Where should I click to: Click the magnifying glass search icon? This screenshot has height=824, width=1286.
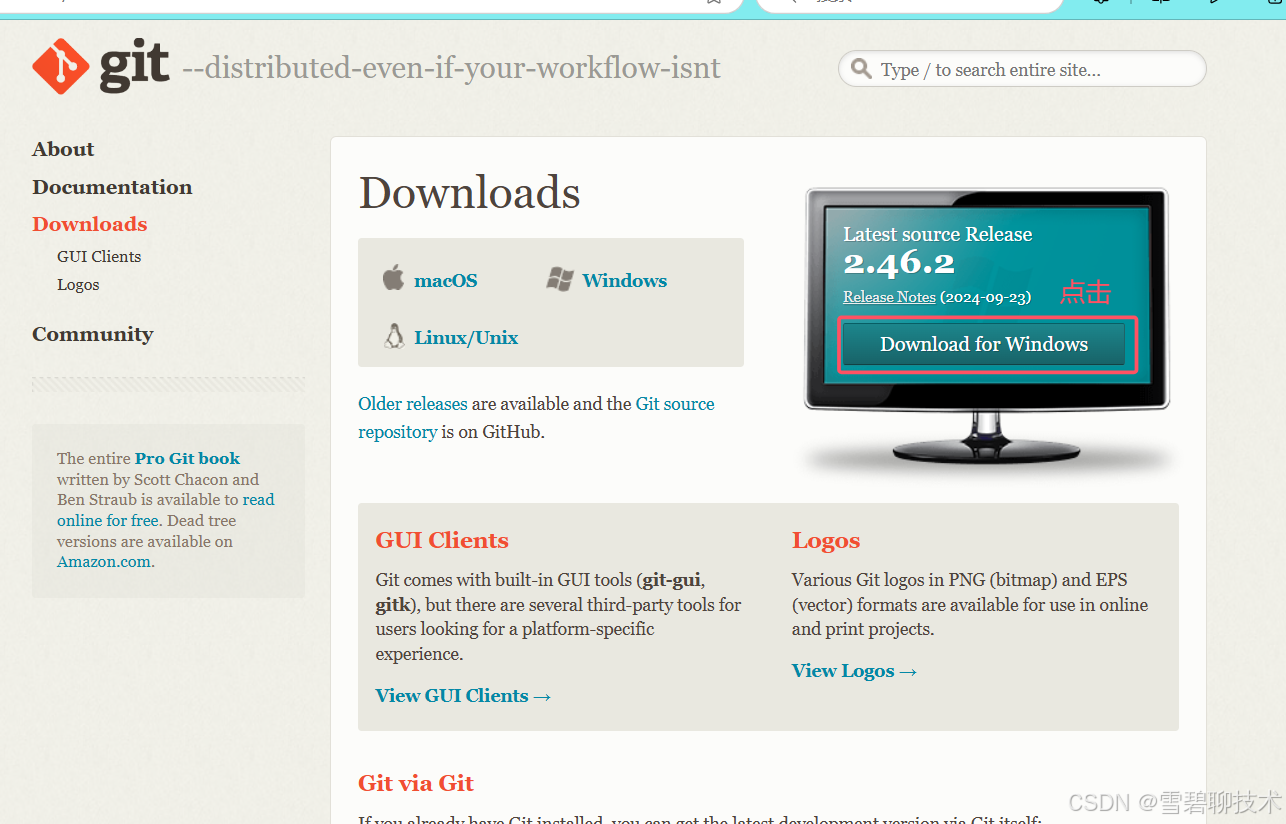[860, 69]
